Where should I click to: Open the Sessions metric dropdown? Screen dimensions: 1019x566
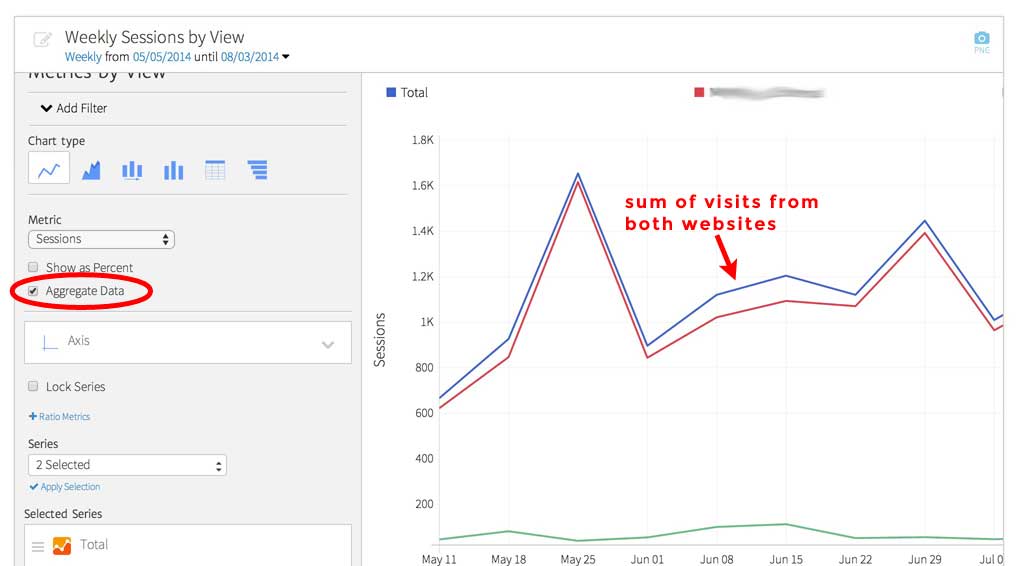click(x=101, y=239)
